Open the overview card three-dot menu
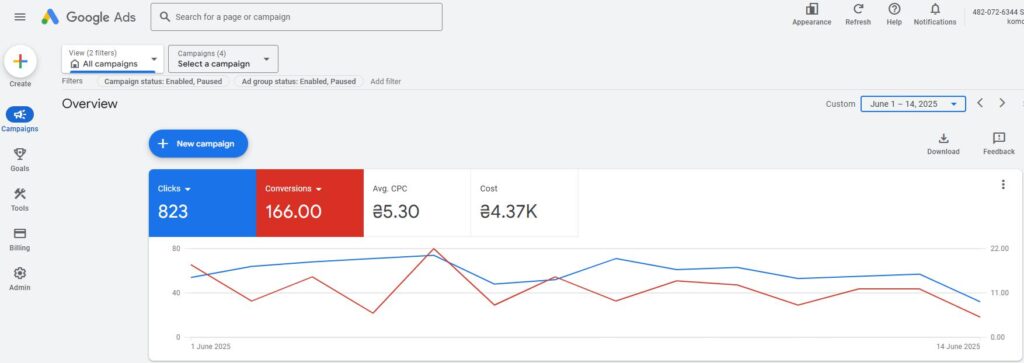 (x=1003, y=185)
